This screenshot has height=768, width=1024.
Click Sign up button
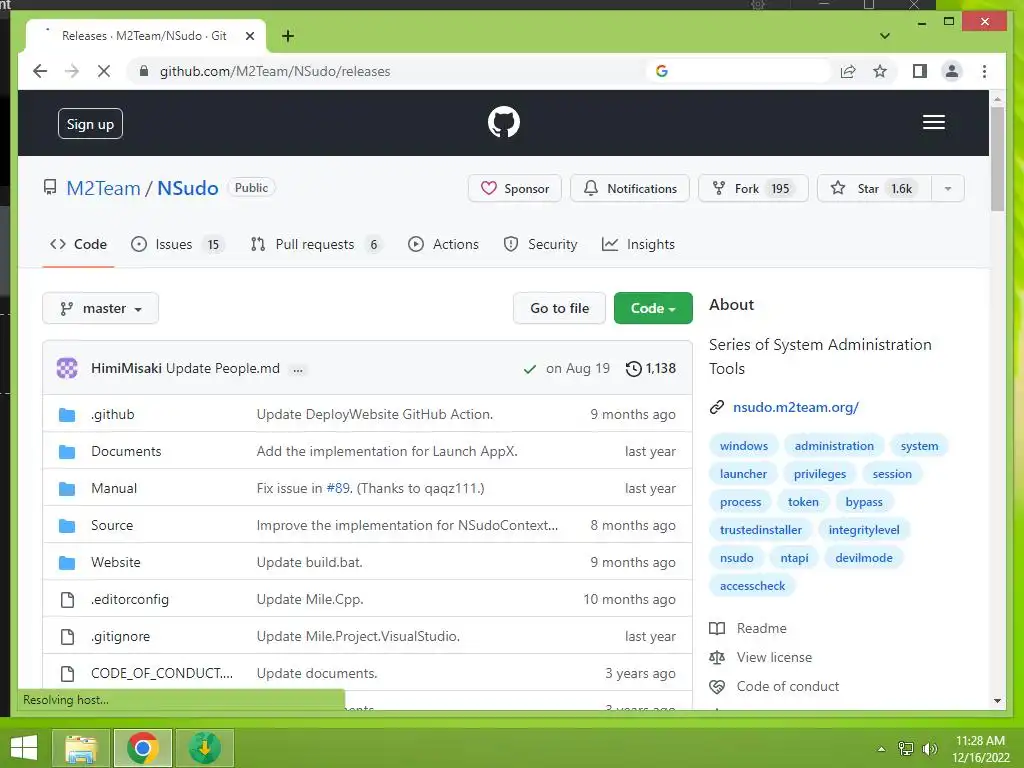[90, 124]
